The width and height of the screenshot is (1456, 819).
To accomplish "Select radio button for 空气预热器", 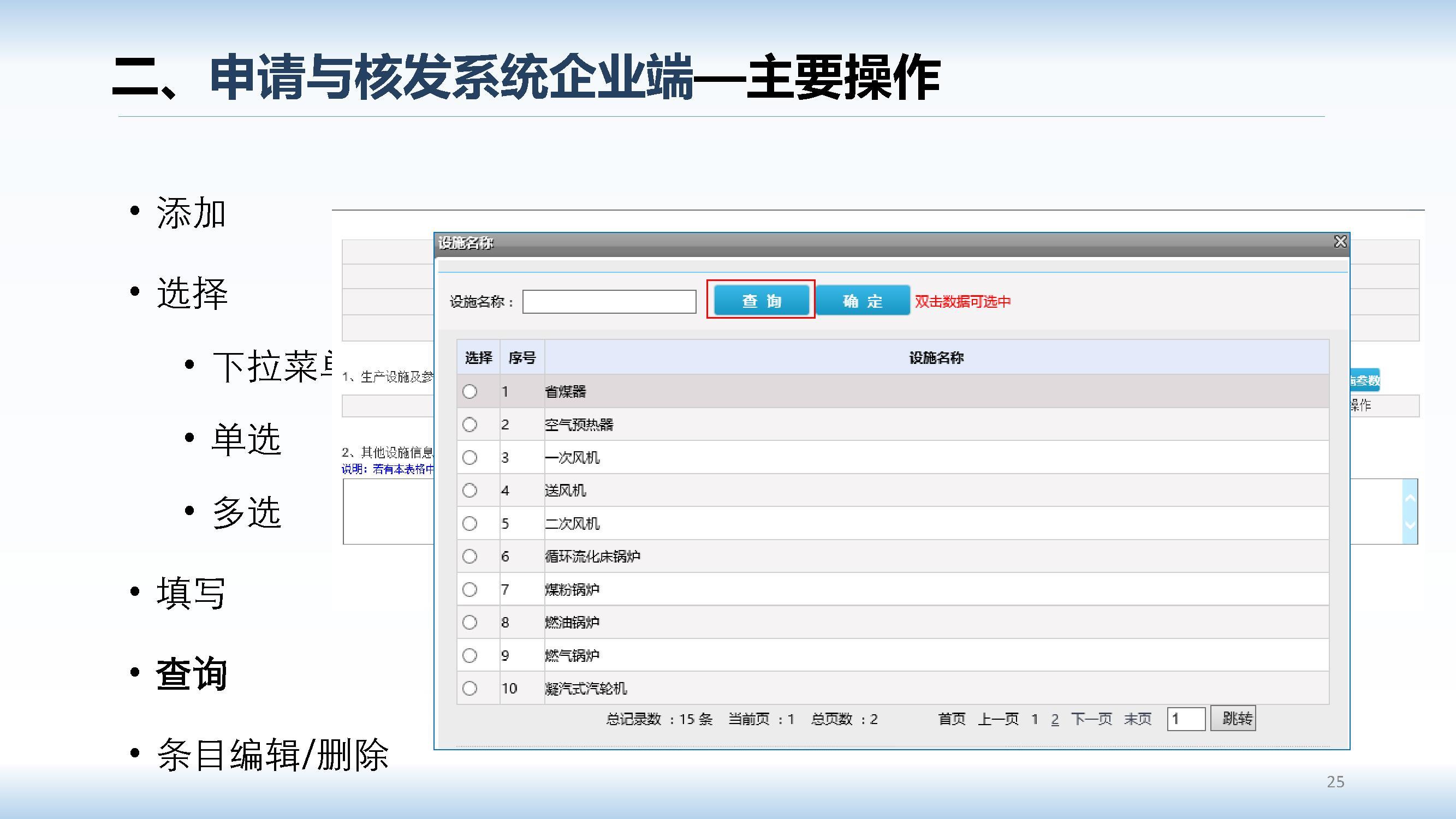I will (x=469, y=424).
